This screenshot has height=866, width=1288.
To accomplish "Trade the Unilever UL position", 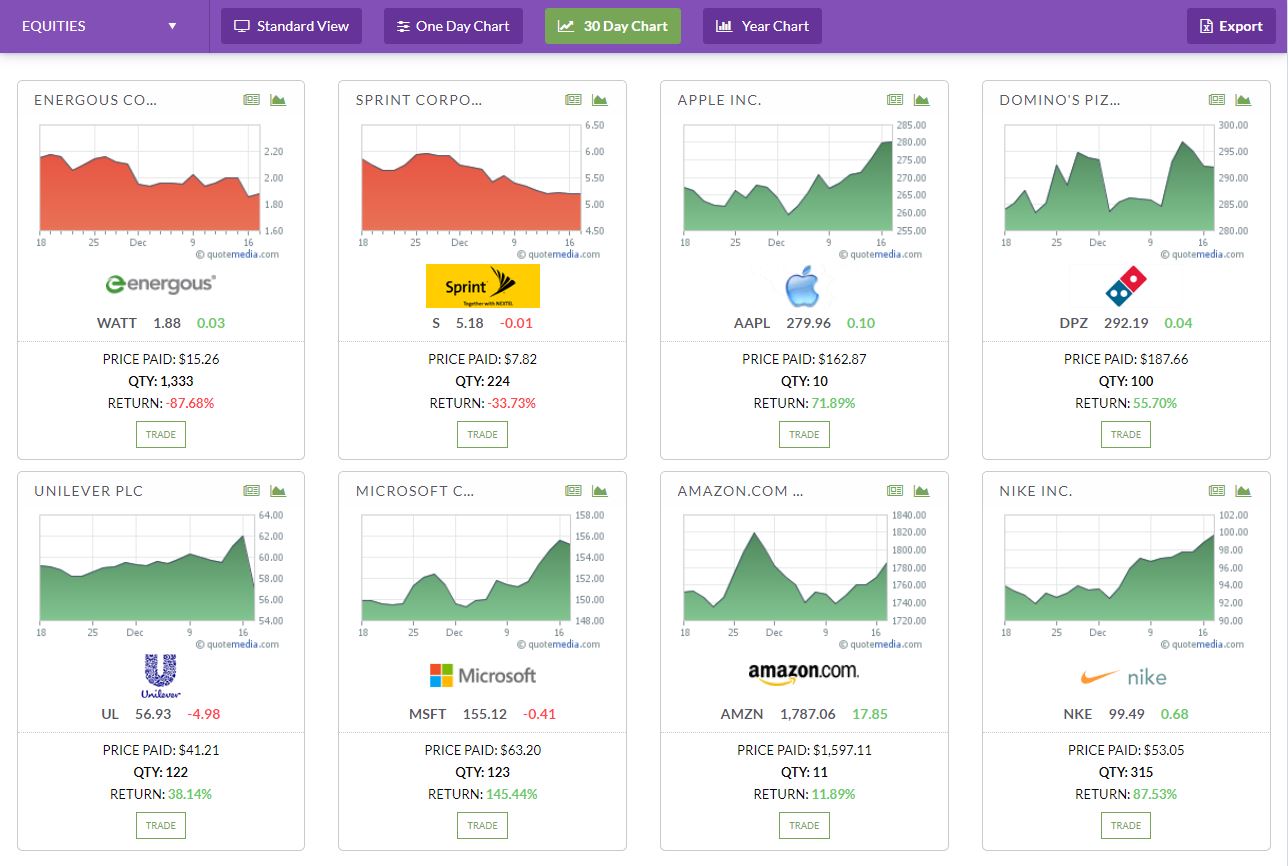I will [161, 825].
